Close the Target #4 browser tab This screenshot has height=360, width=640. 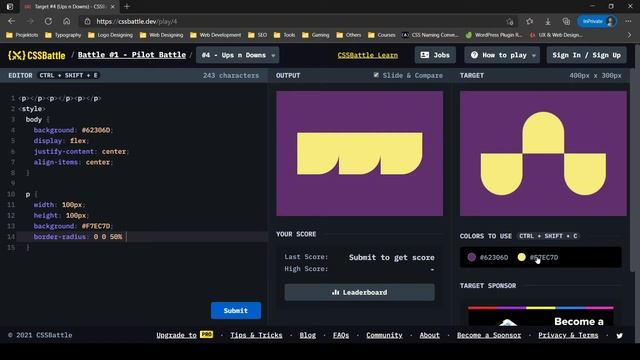(113, 7)
